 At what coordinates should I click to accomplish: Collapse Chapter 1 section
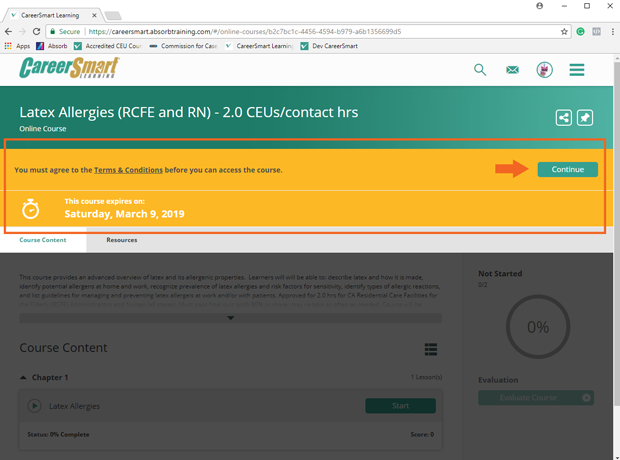(x=23, y=378)
